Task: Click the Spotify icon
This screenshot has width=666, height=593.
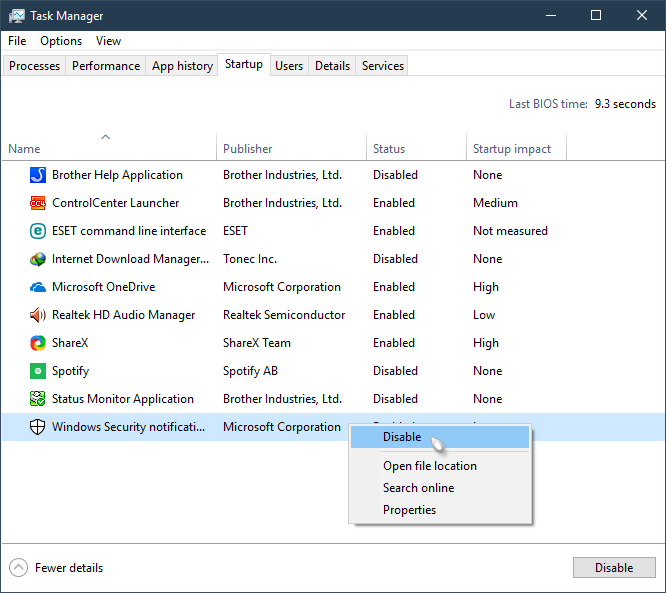Action: tap(38, 371)
